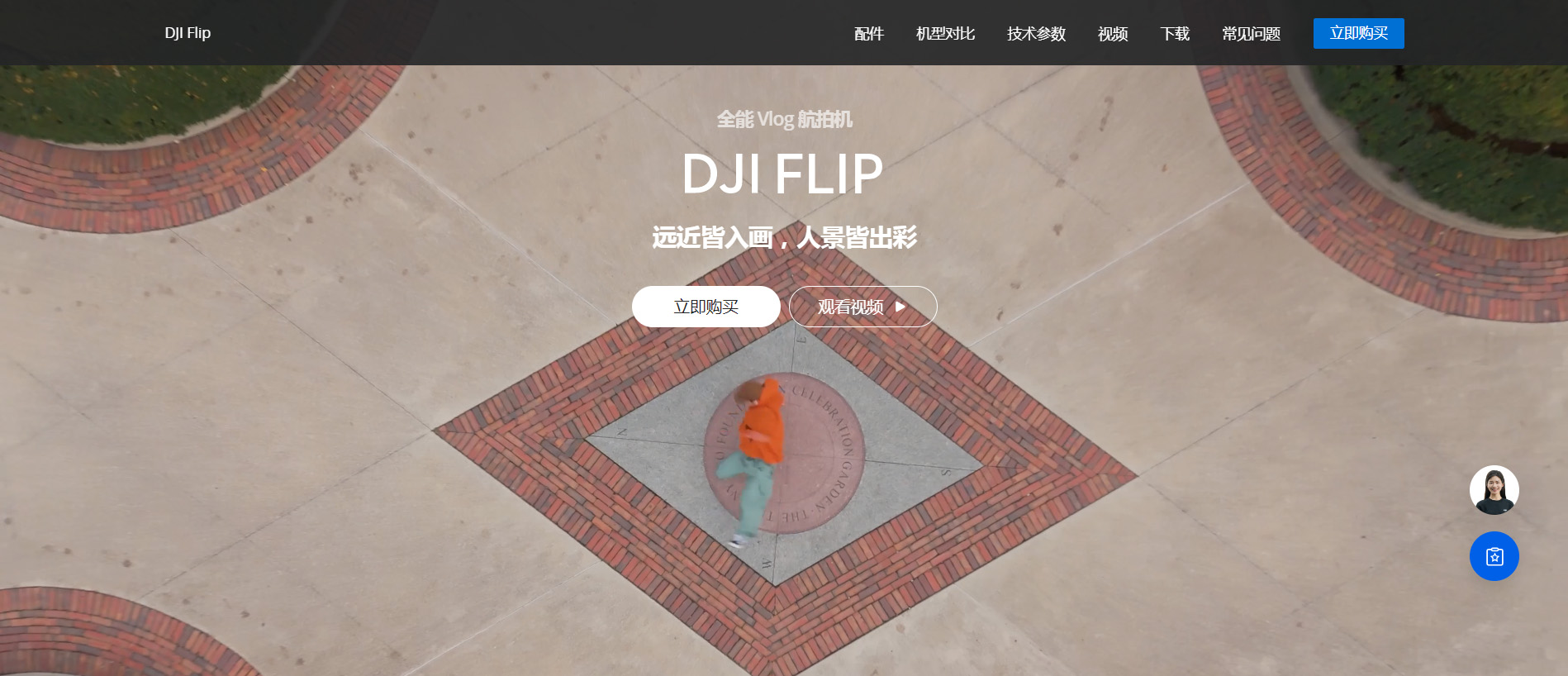Screen dimensions: 1568x676
Task: Click the blue clipboard star feedback icon
Action: (x=1494, y=556)
